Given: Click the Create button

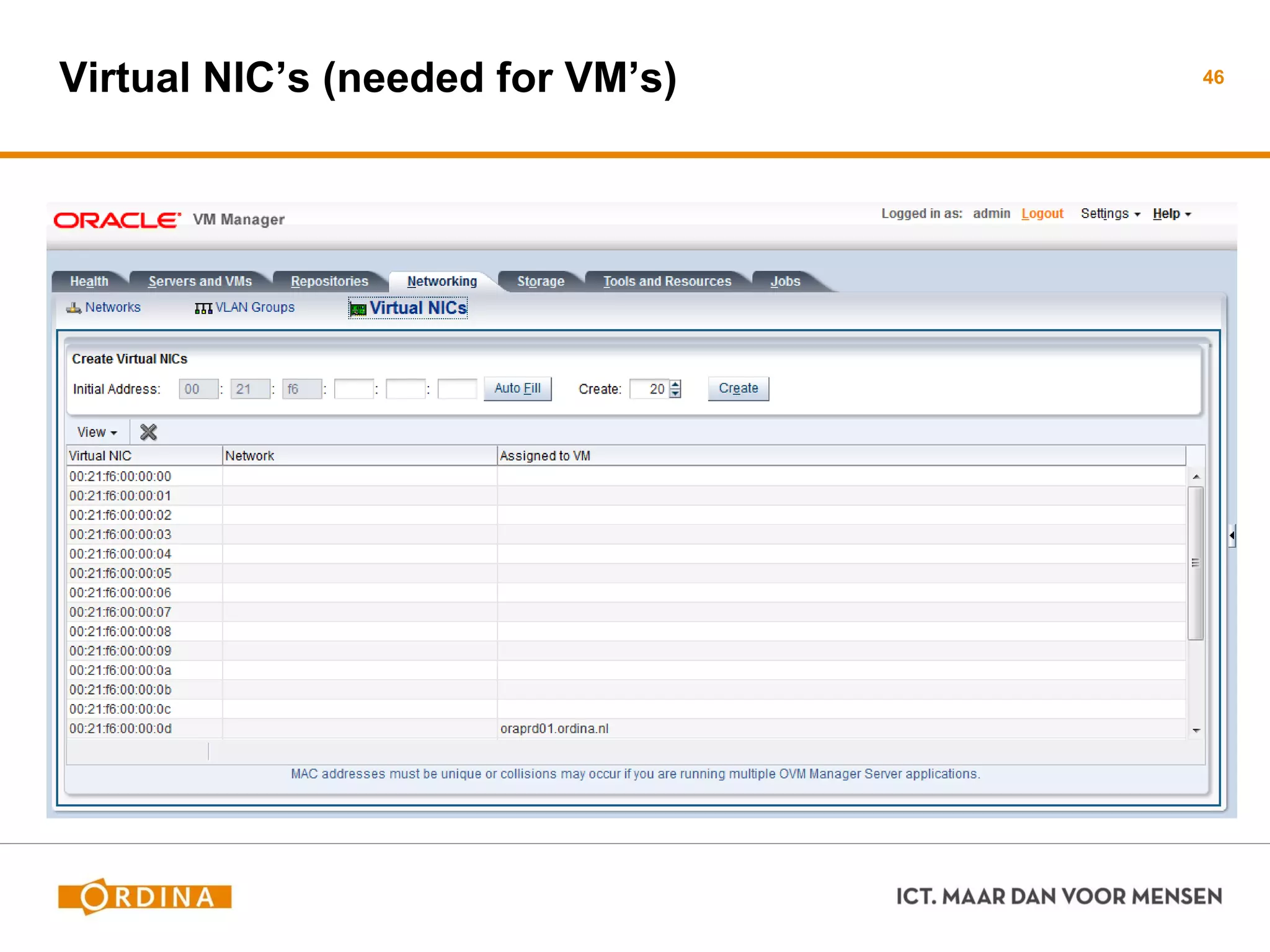Looking at the screenshot, I should [738, 389].
